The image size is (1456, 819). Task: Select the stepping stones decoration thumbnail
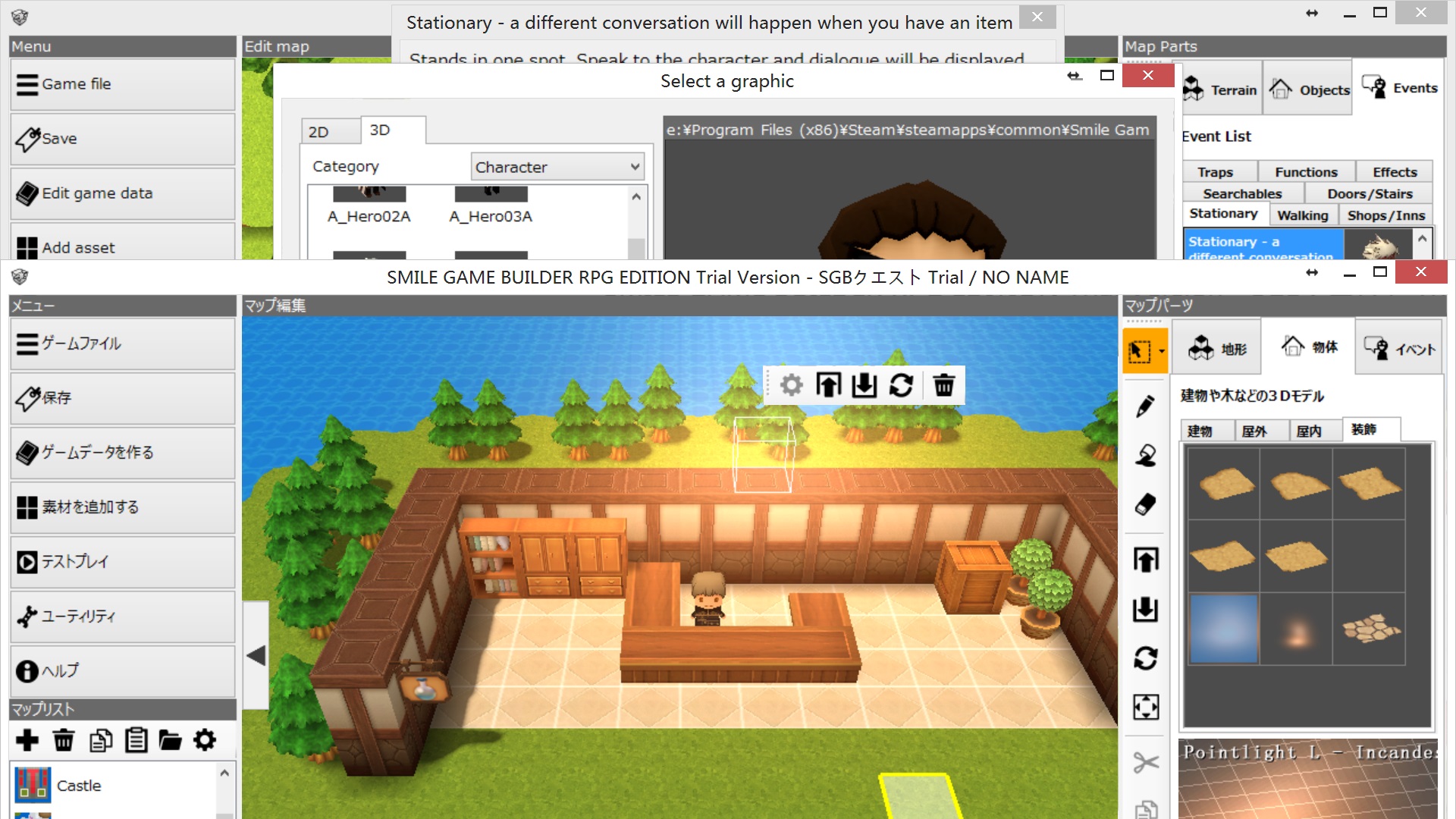click(x=1370, y=629)
